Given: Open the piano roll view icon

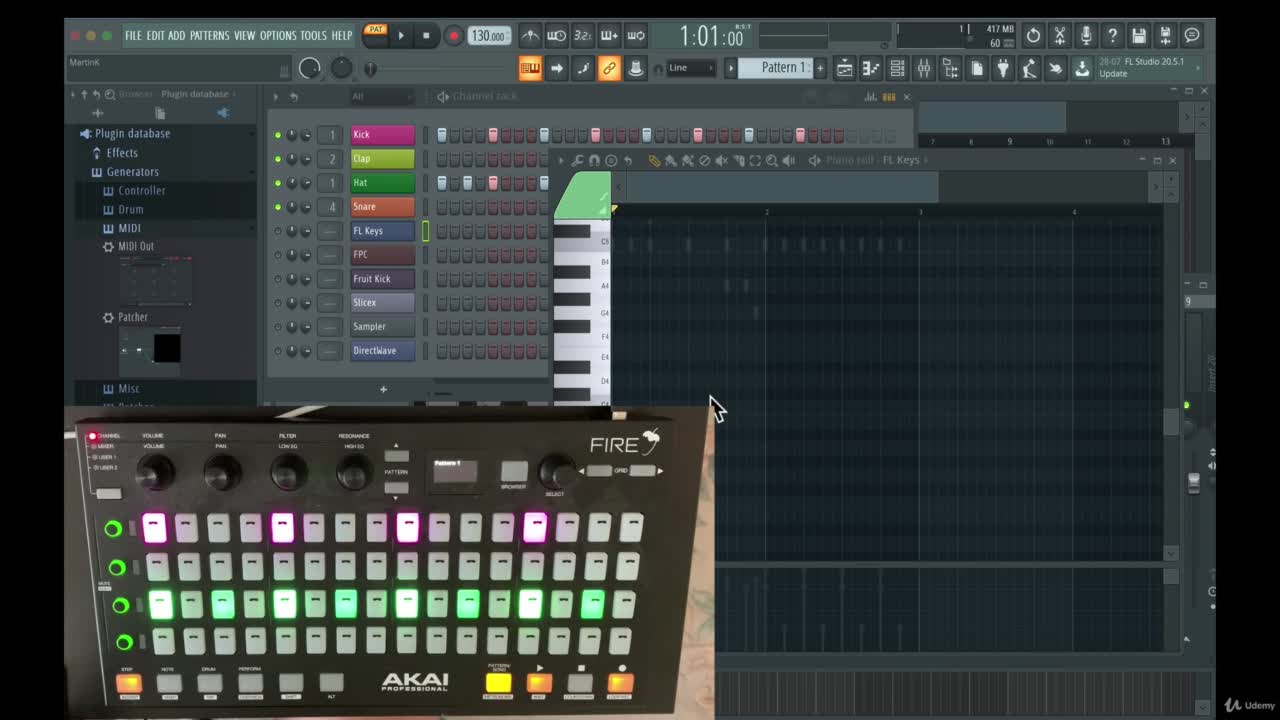Looking at the screenshot, I should coord(871,68).
